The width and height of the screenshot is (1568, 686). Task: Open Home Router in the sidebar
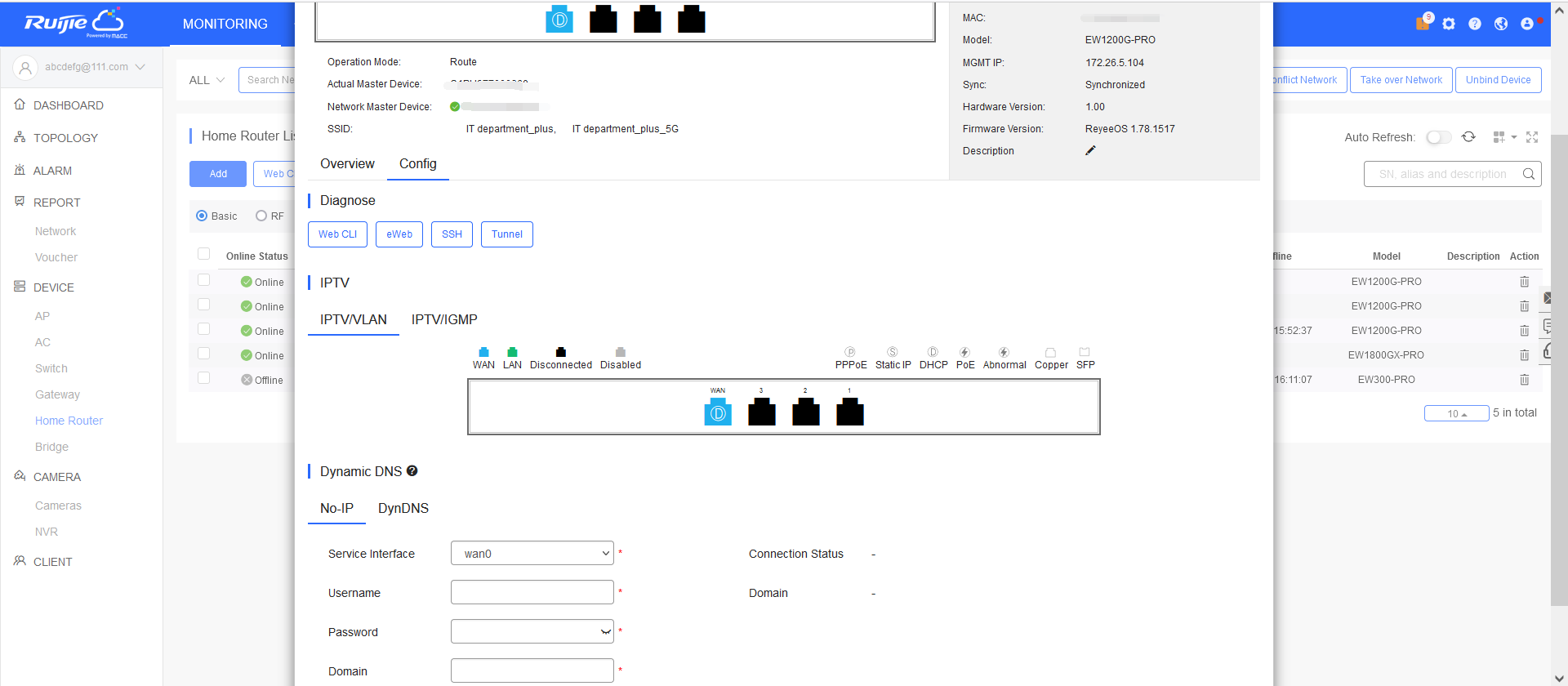coord(69,421)
